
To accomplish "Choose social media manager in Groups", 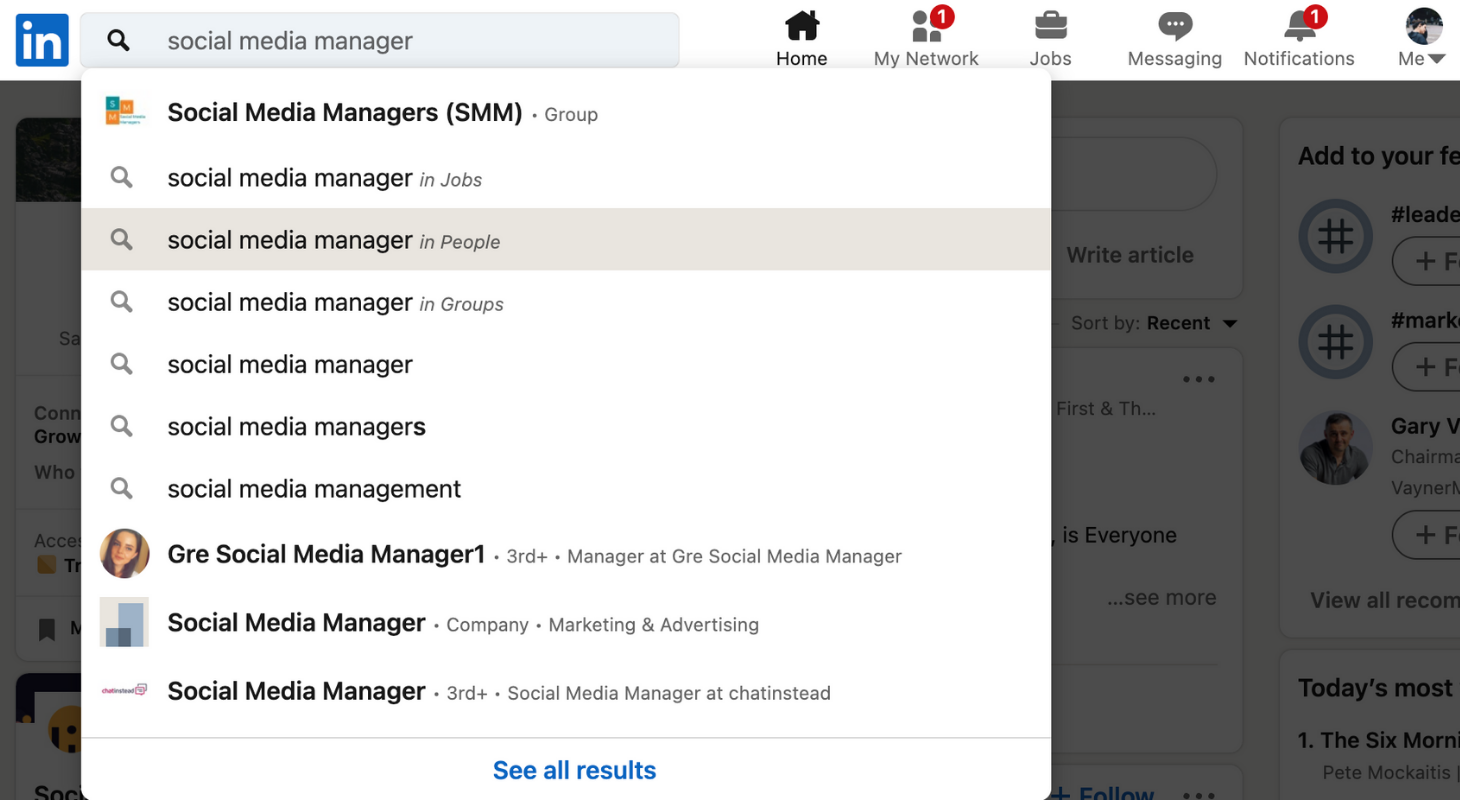I will click(x=566, y=302).
